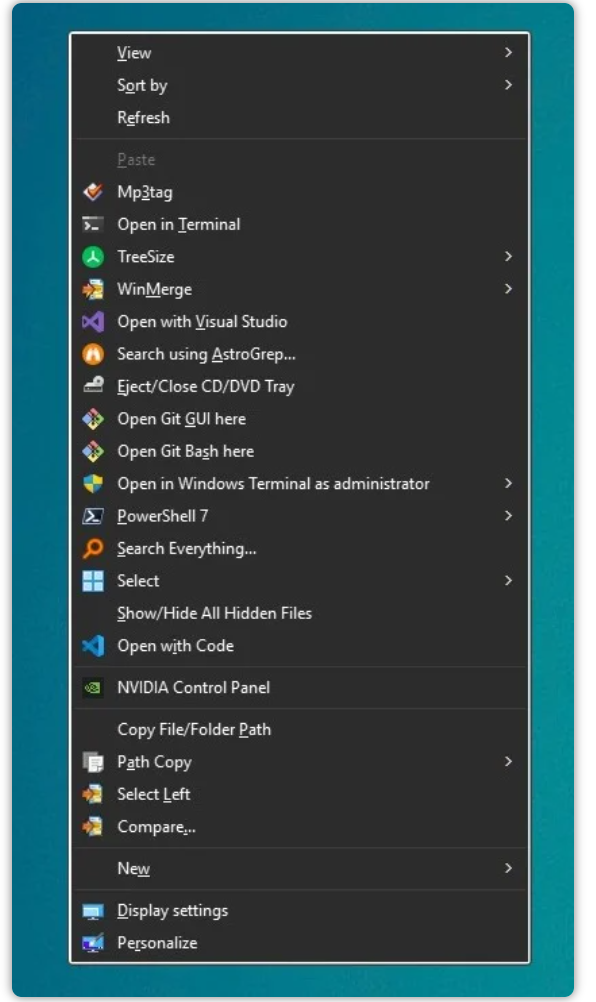This screenshot has width=596, height=1002.
Task: Click the Mp3tag checkmark icon
Action: click(93, 192)
